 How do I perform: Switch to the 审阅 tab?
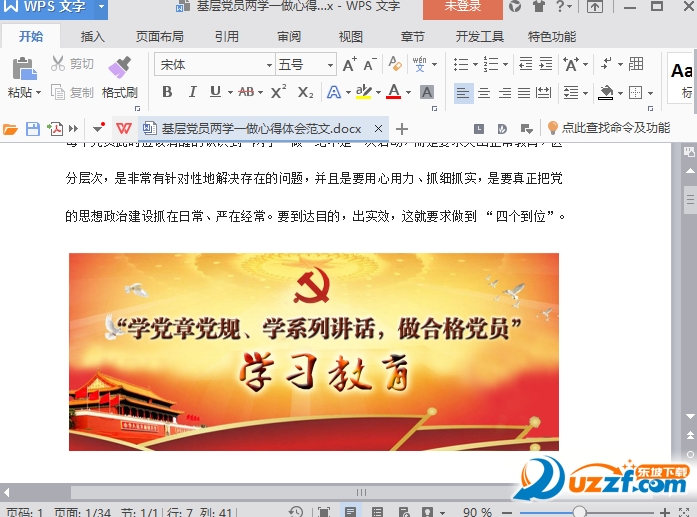289,36
